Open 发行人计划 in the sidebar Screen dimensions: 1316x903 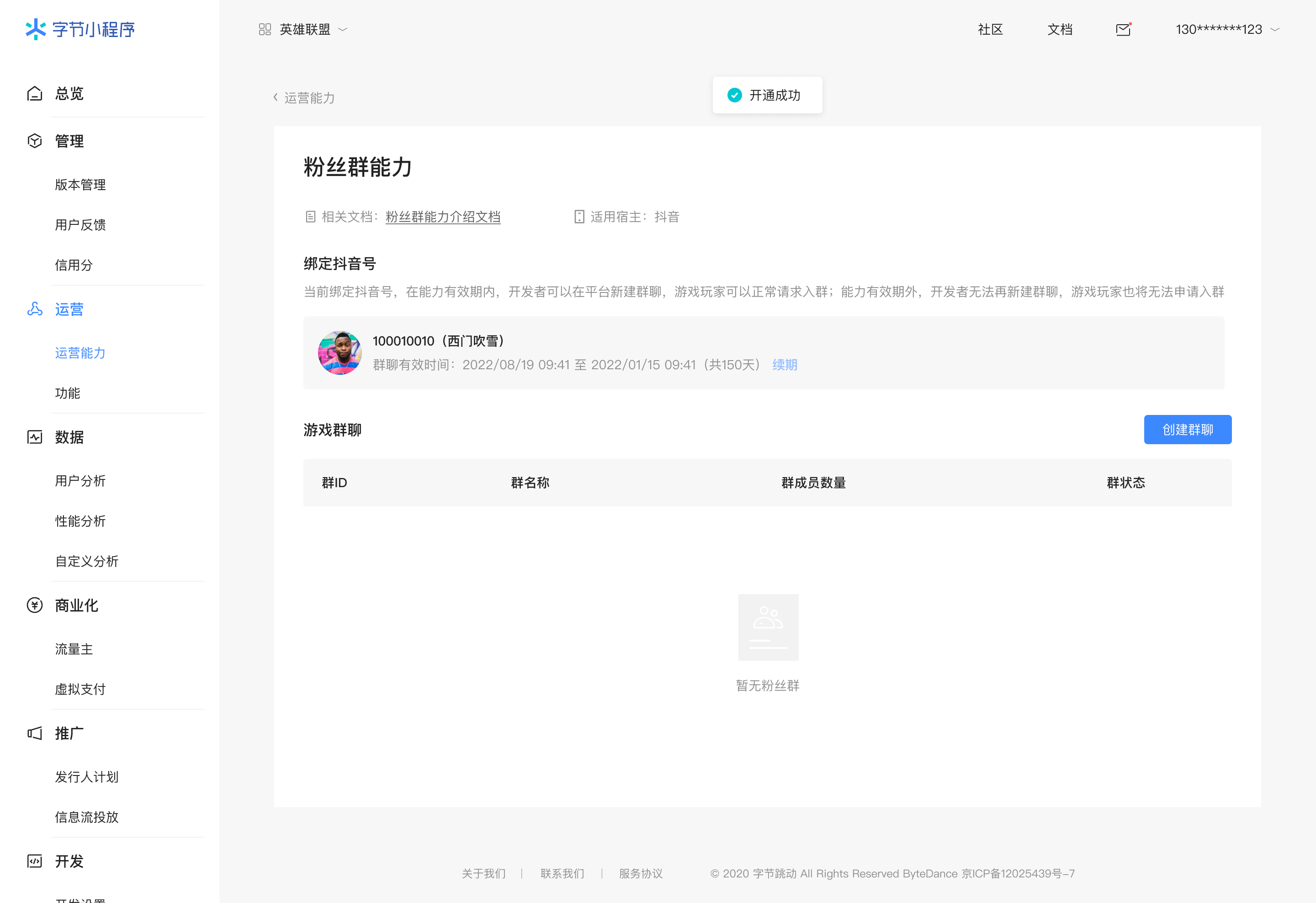87,777
